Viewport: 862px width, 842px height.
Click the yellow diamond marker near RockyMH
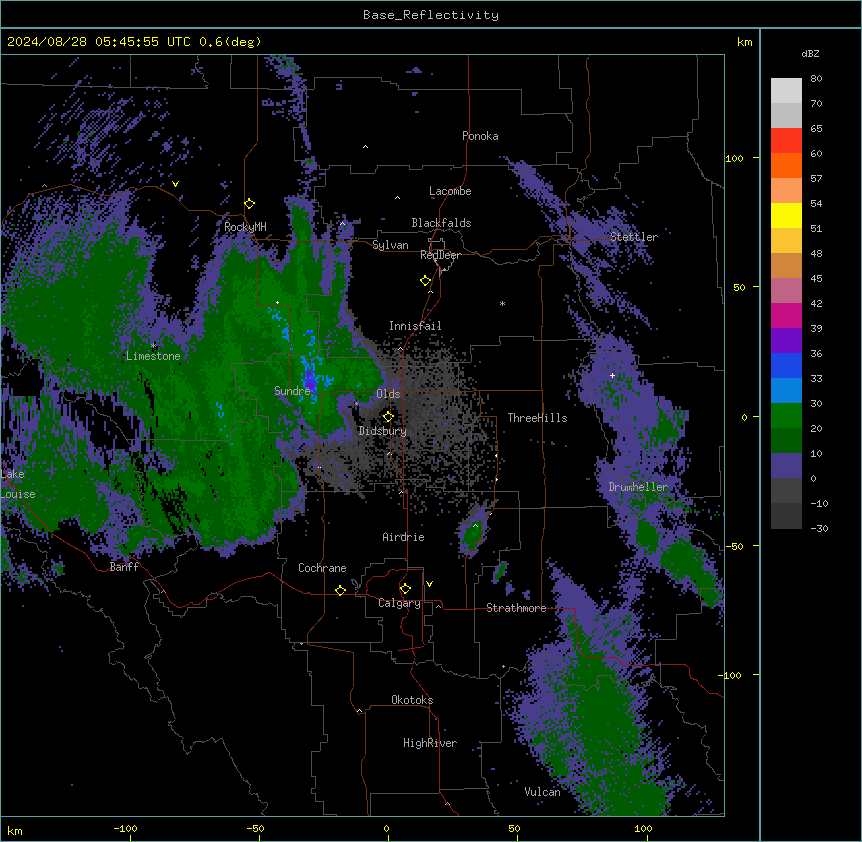pyautogui.click(x=250, y=204)
